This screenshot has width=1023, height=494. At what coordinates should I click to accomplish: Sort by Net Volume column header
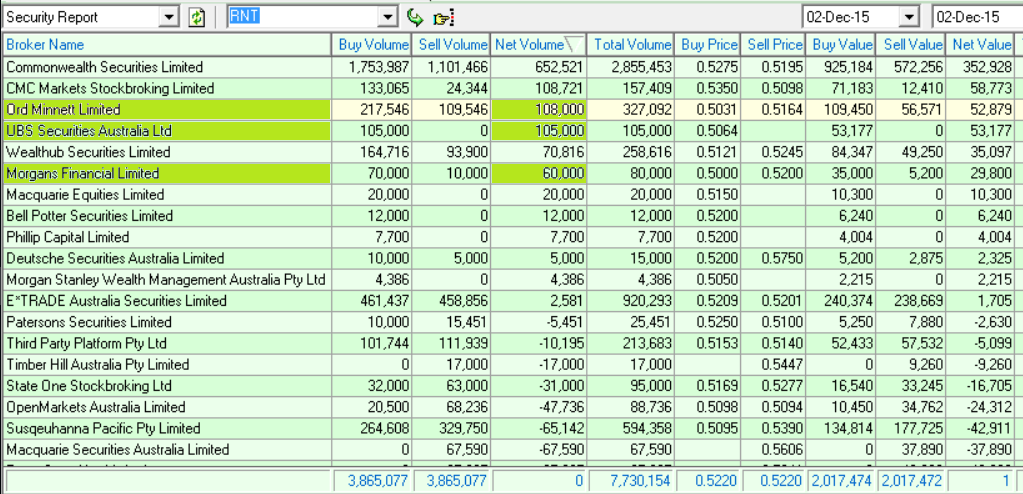coord(538,44)
